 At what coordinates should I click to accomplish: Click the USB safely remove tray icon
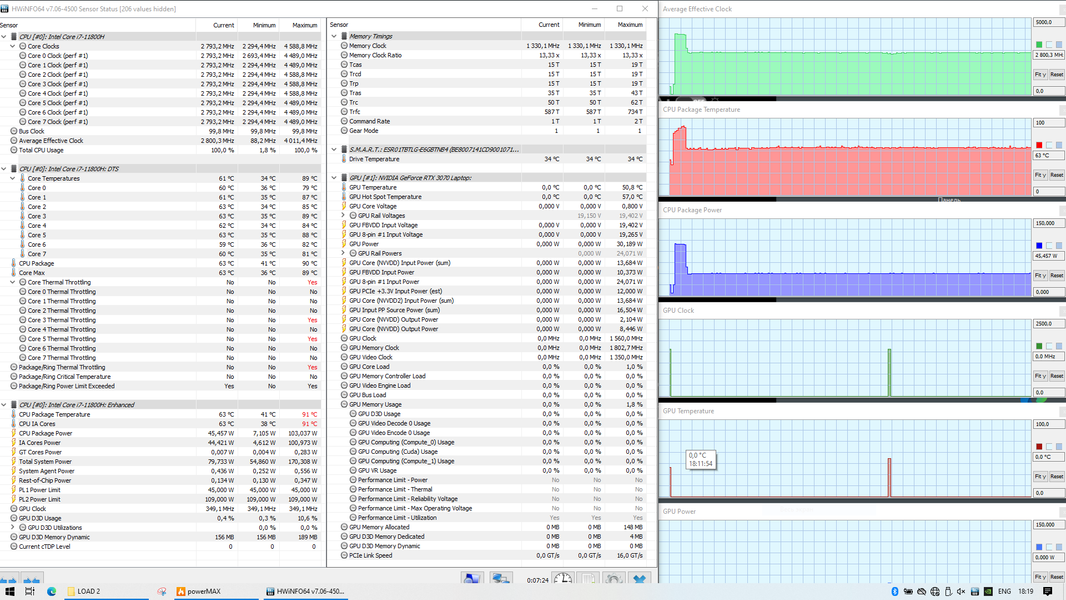(x=948, y=591)
